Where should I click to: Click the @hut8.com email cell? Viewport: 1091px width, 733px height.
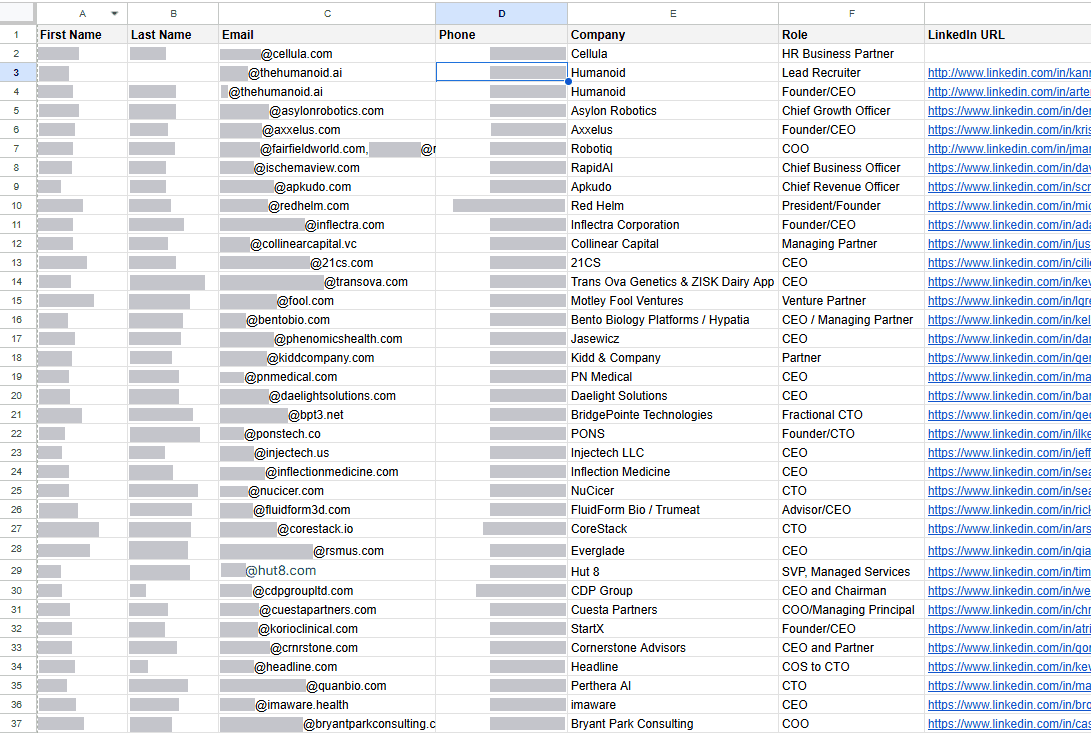click(x=327, y=572)
